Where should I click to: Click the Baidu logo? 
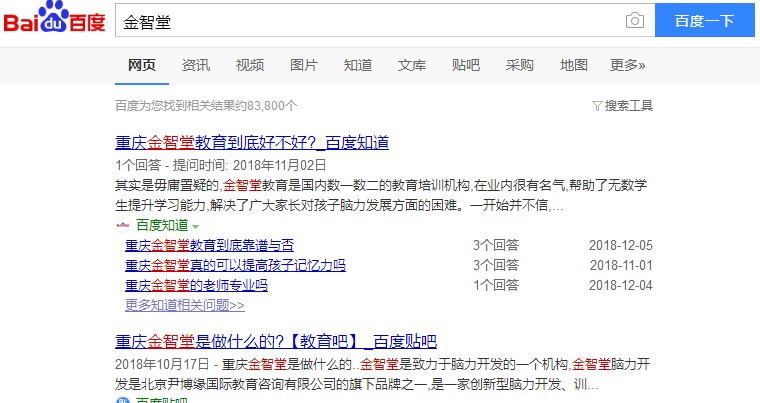[54, 21]
